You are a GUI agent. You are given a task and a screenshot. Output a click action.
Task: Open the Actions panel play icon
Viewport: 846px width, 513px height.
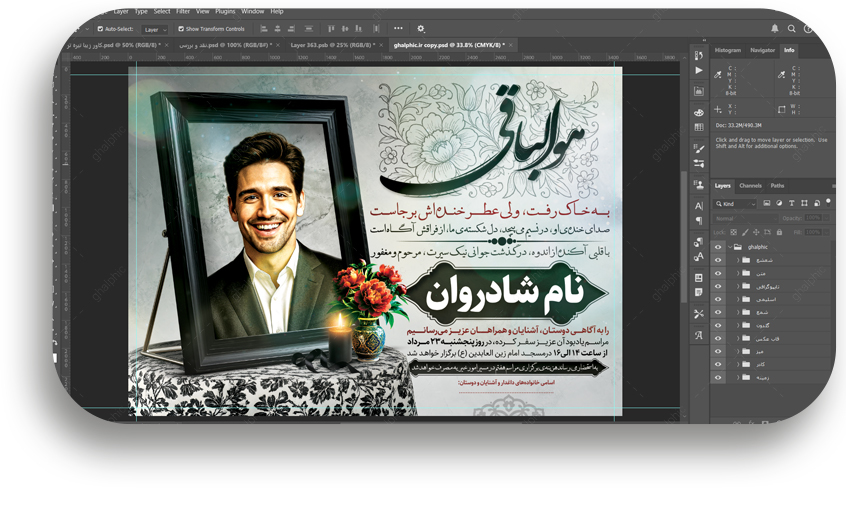699,71
